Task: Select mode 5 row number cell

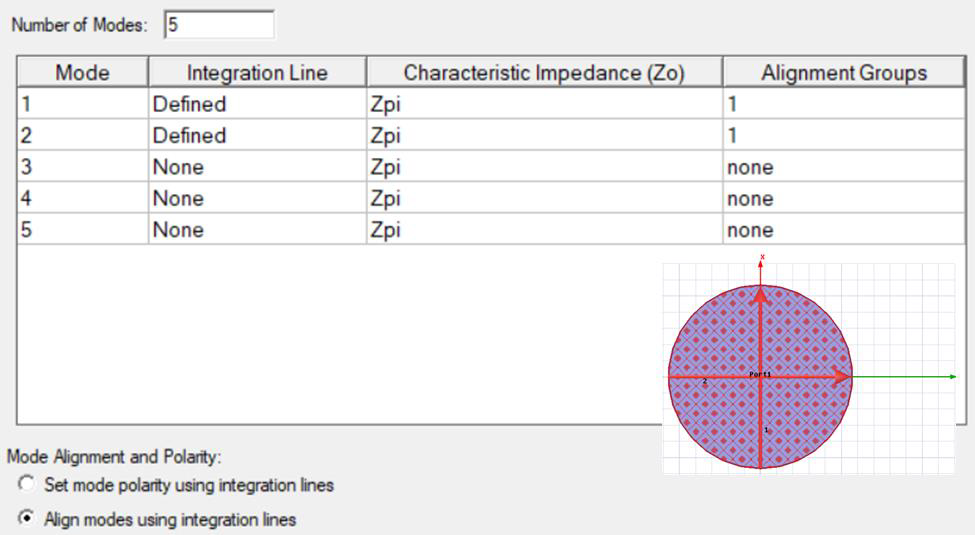Action: 82,230
